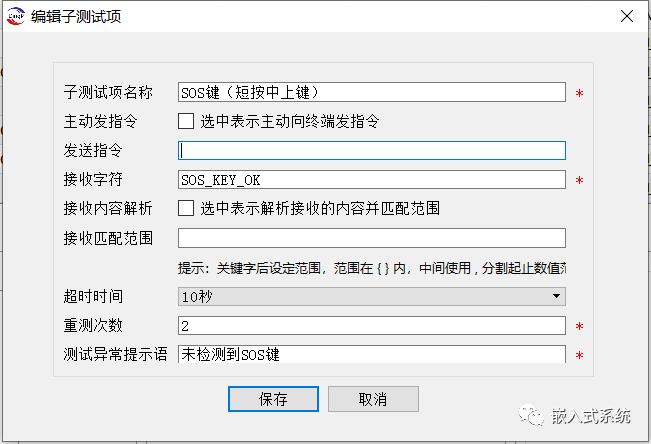Click into the empty 发送指令 input field
This screenshot has width=651, height=444.
tap(372, 150)
